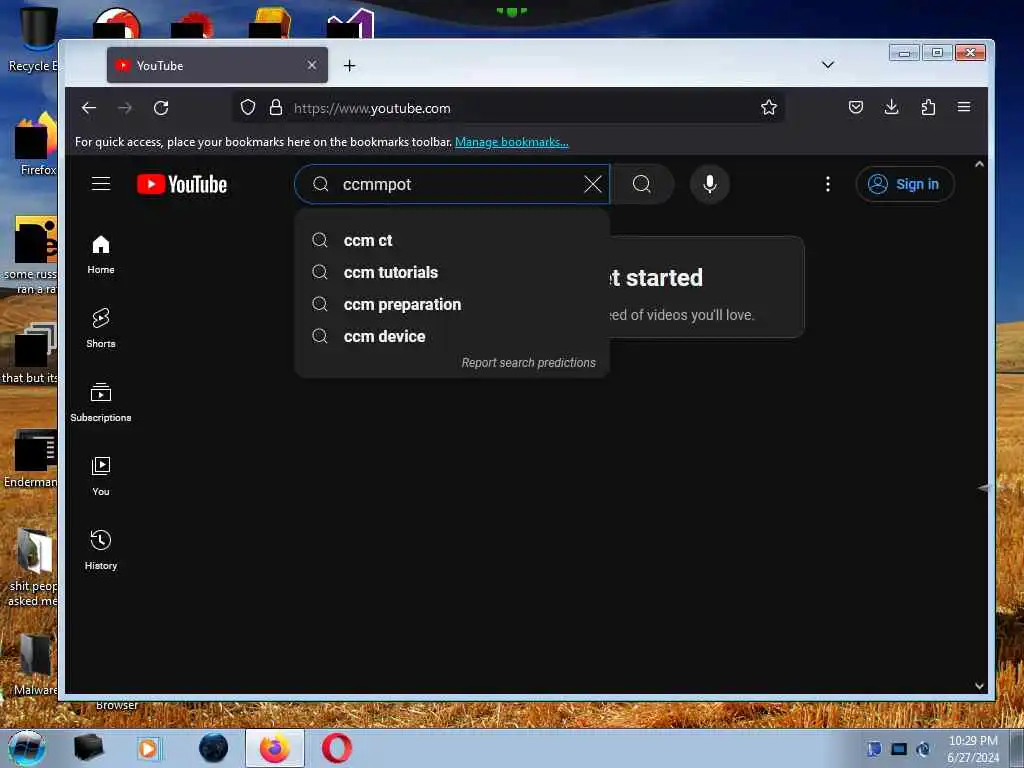
Task: Click the page scrollbar up arrow
Action: (x=979, y=164)
